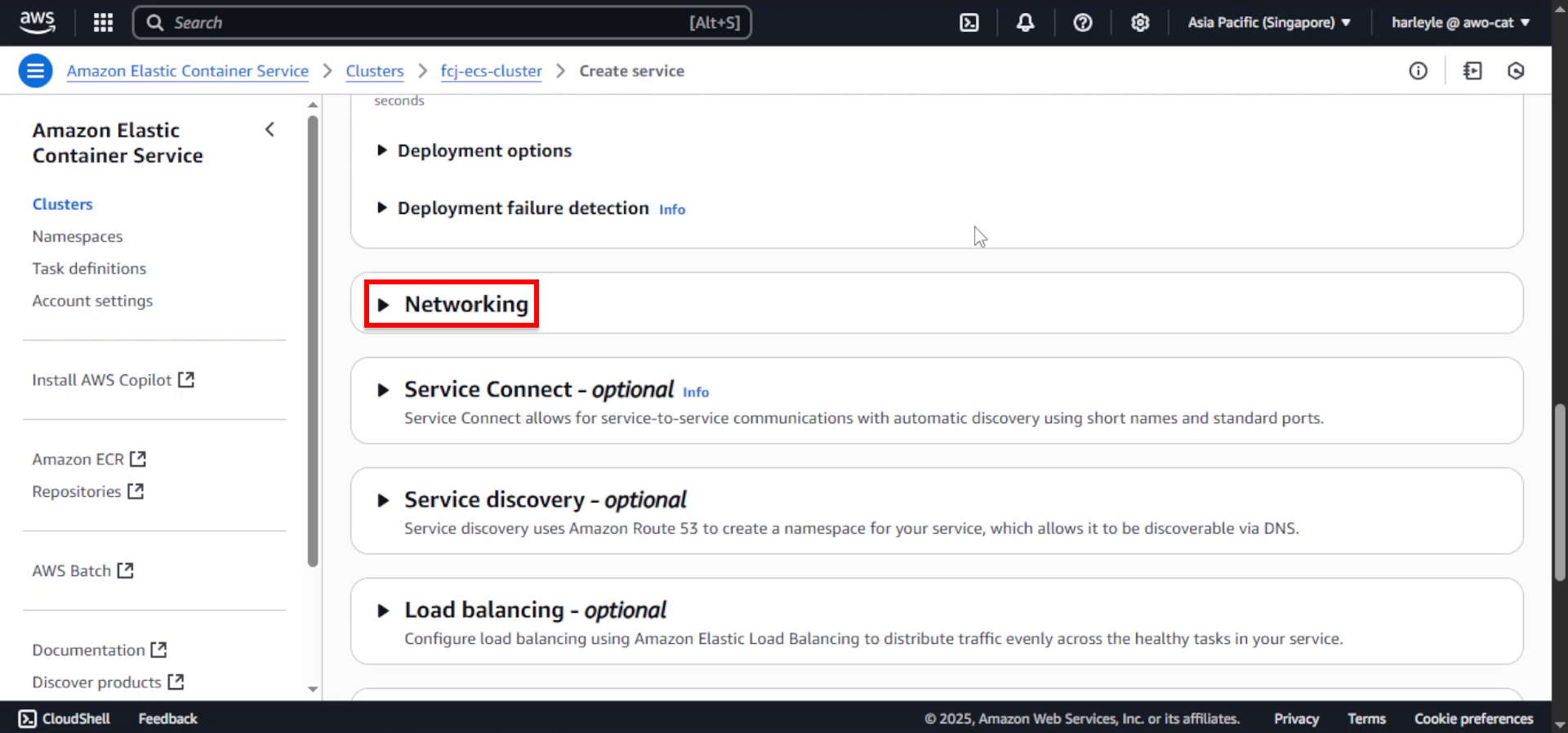Open the Discover products sidebar link
Screen dimensions: 1568x733
coord(96,682)
